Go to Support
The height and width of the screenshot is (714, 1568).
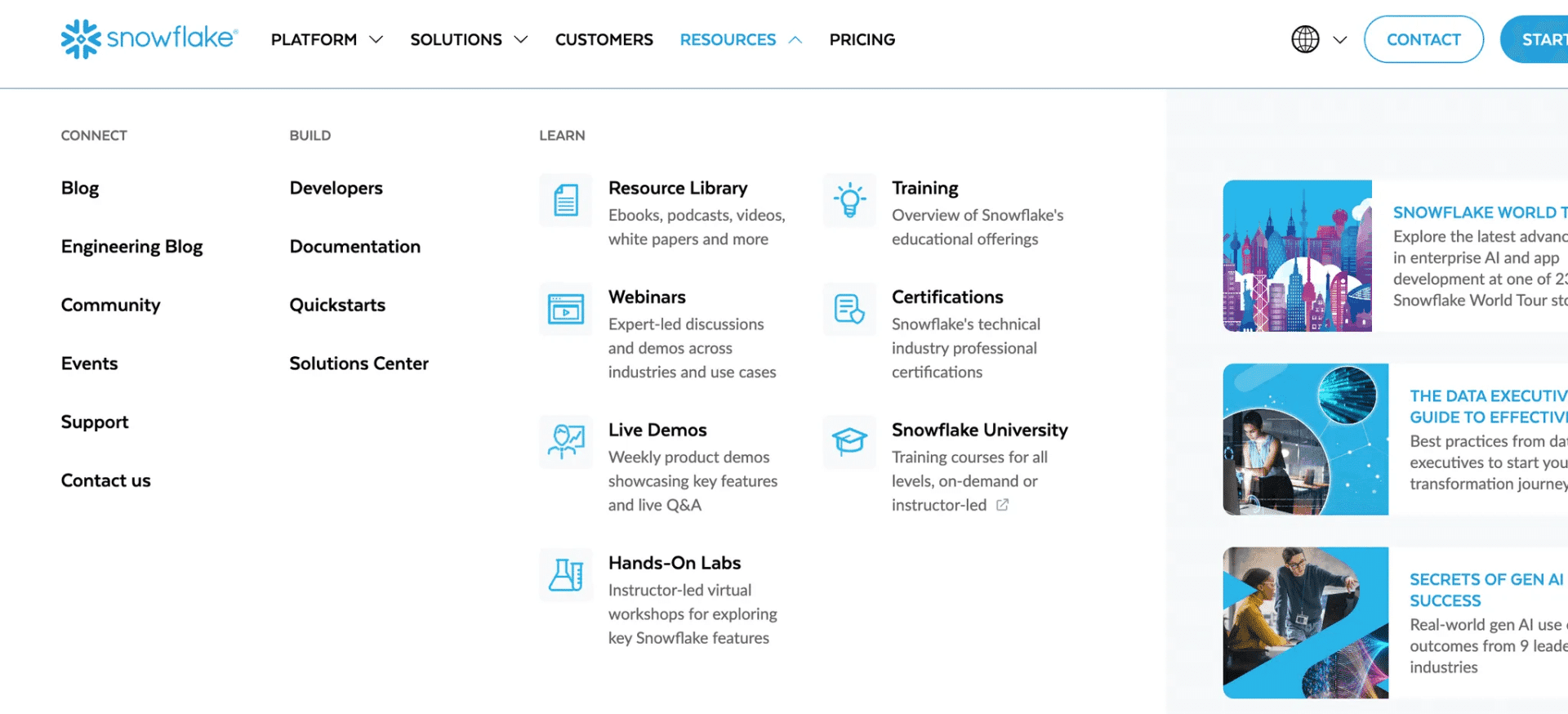(x=95, y=422)
